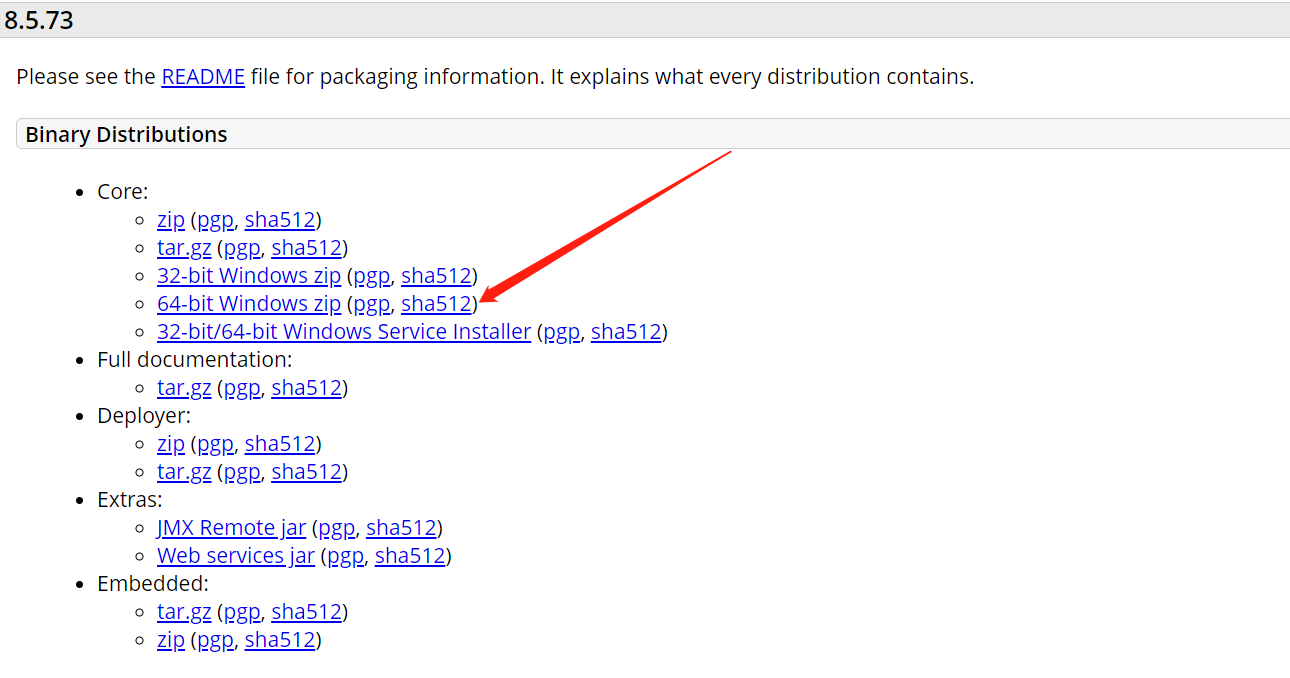1290x678 pixels.
Task: Open sha512 link for 64-bit Windows zip
Action: click(x=436, y=304)
